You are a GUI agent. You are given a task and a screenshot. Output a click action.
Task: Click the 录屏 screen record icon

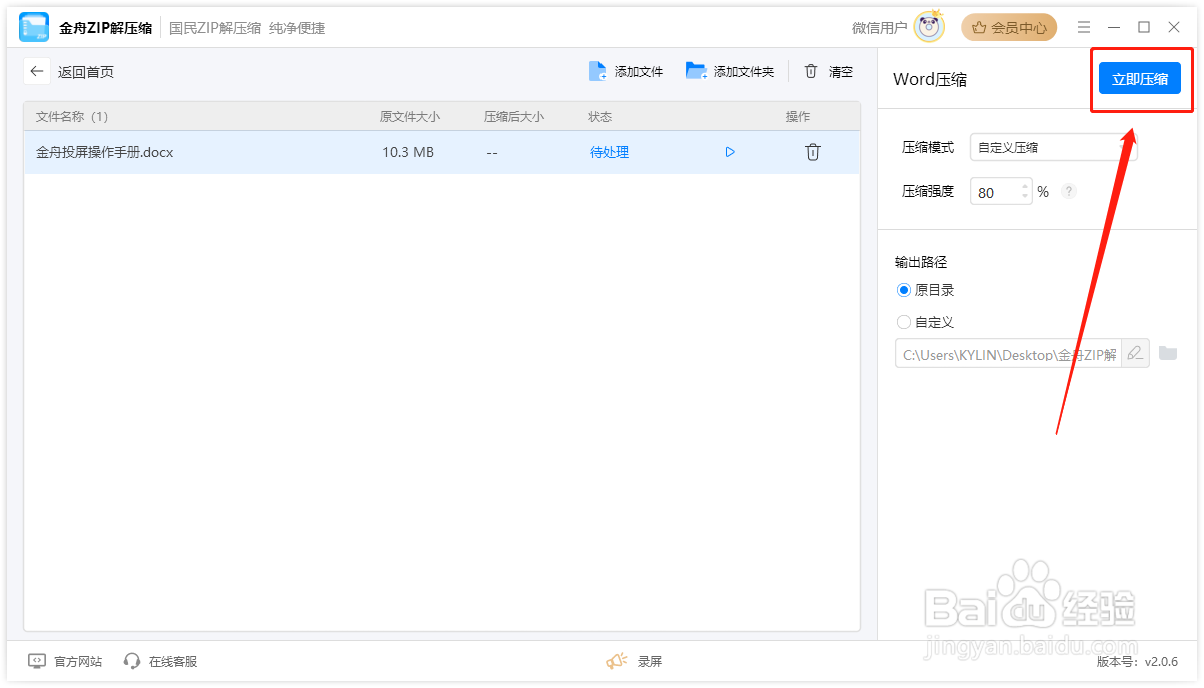point(617,661)
